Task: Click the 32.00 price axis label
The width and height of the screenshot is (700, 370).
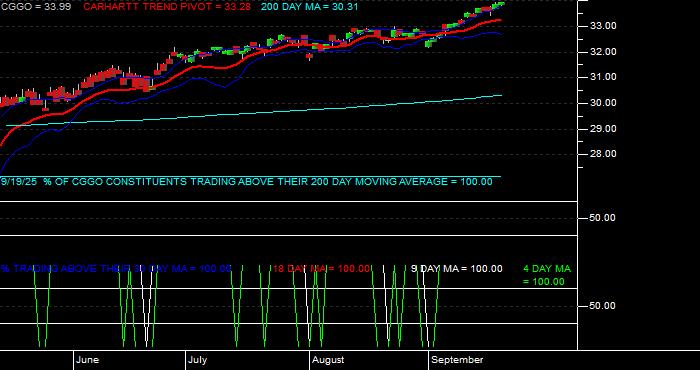Action: [603, 52]
